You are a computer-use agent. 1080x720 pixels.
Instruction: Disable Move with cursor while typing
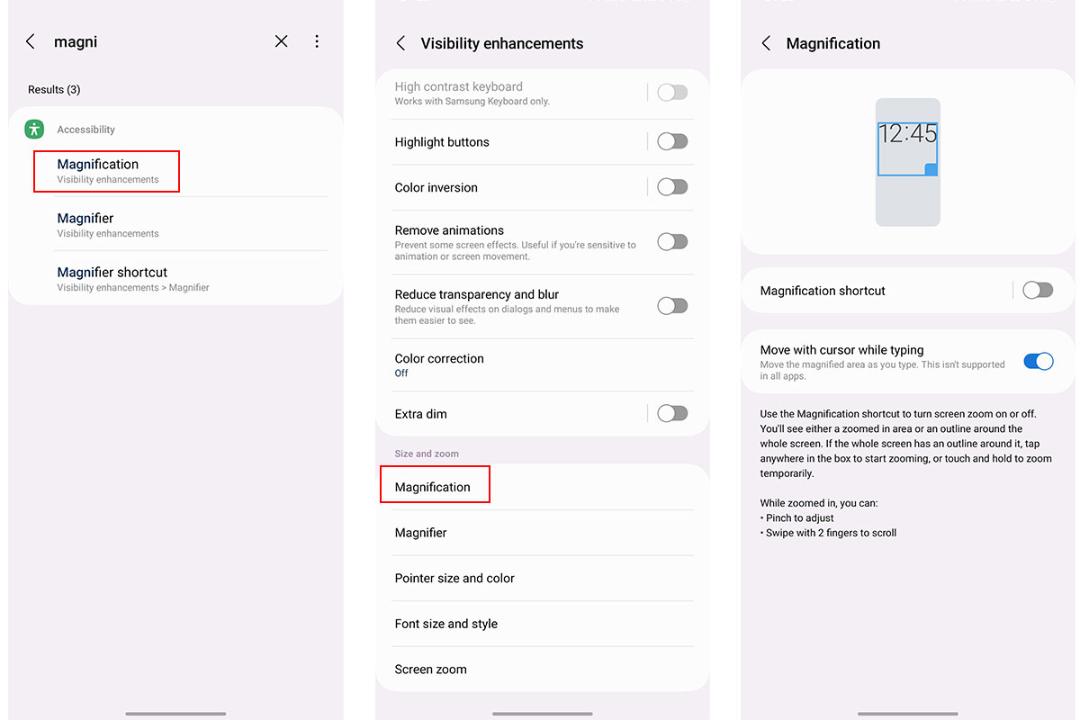pos(1038,362)
